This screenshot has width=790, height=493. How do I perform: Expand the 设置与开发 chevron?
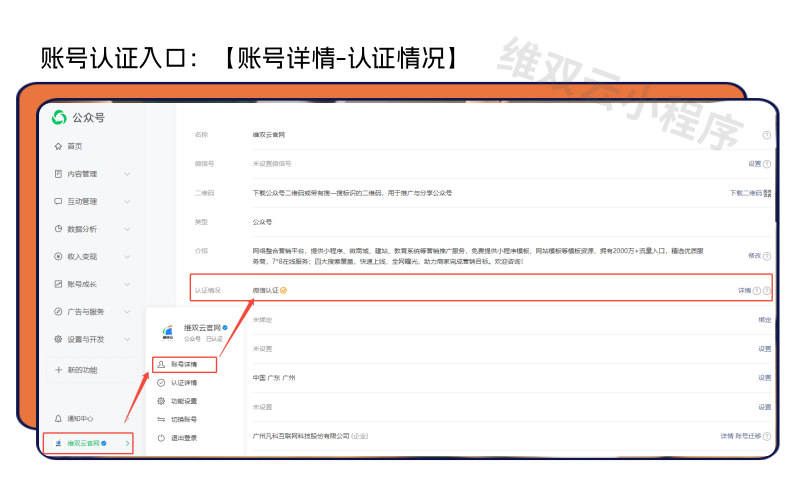127,339
